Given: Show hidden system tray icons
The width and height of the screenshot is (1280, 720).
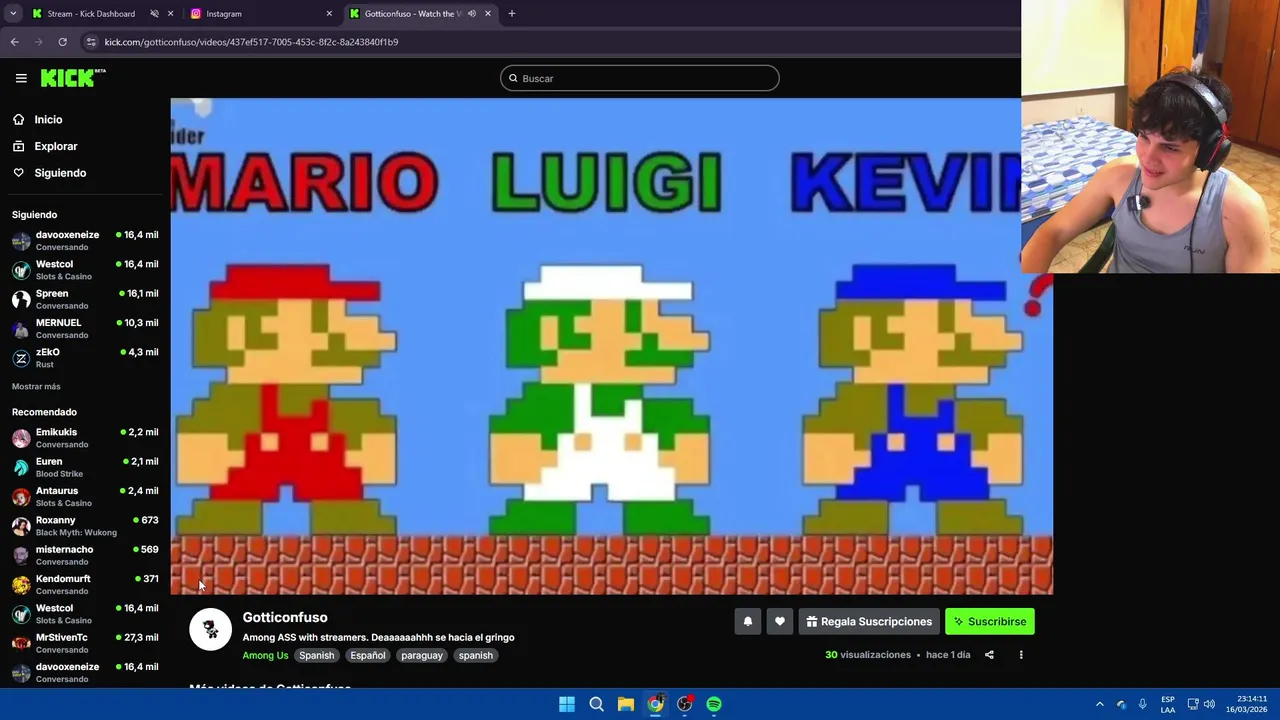Looking at the screenshot, I should pos(1099,704).
